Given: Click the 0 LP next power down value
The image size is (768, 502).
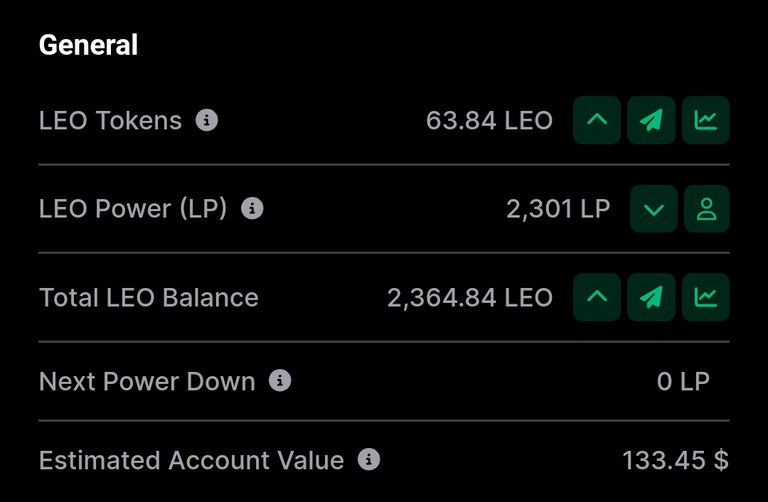Looking at the screenshot, I should [x=683, y=382].
